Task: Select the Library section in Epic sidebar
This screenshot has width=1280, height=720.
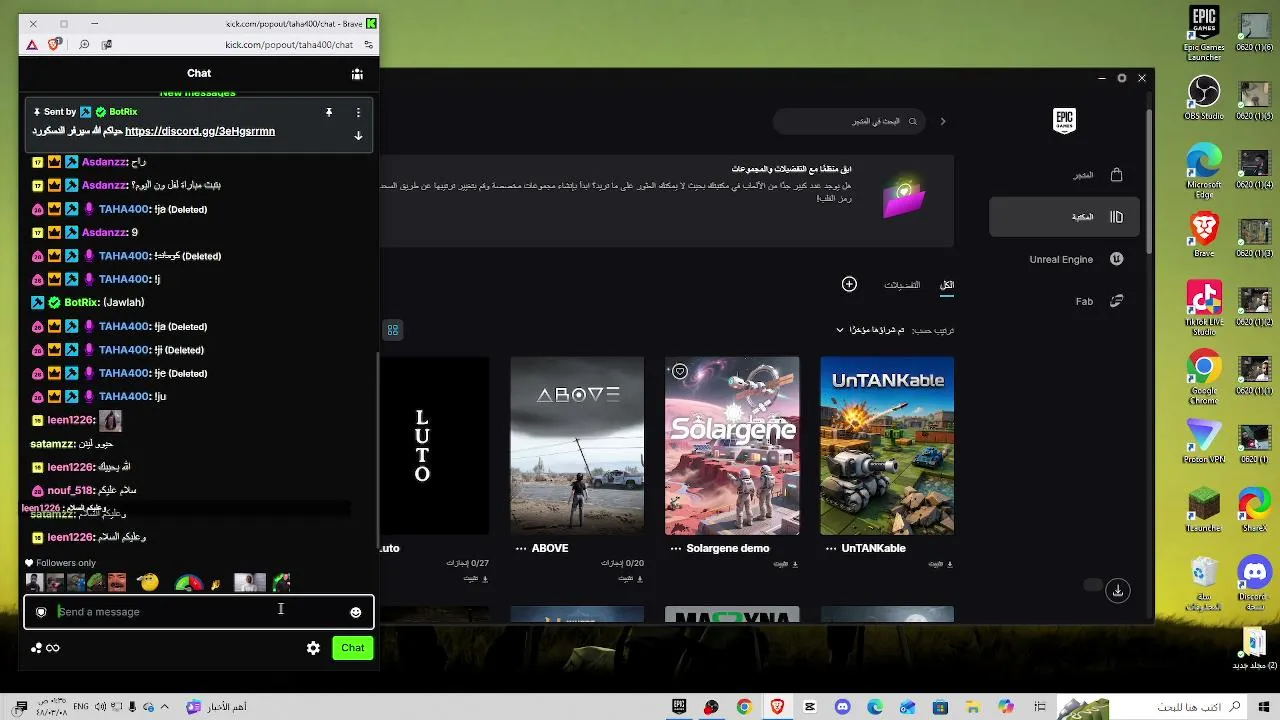Action: point(1065,217)
